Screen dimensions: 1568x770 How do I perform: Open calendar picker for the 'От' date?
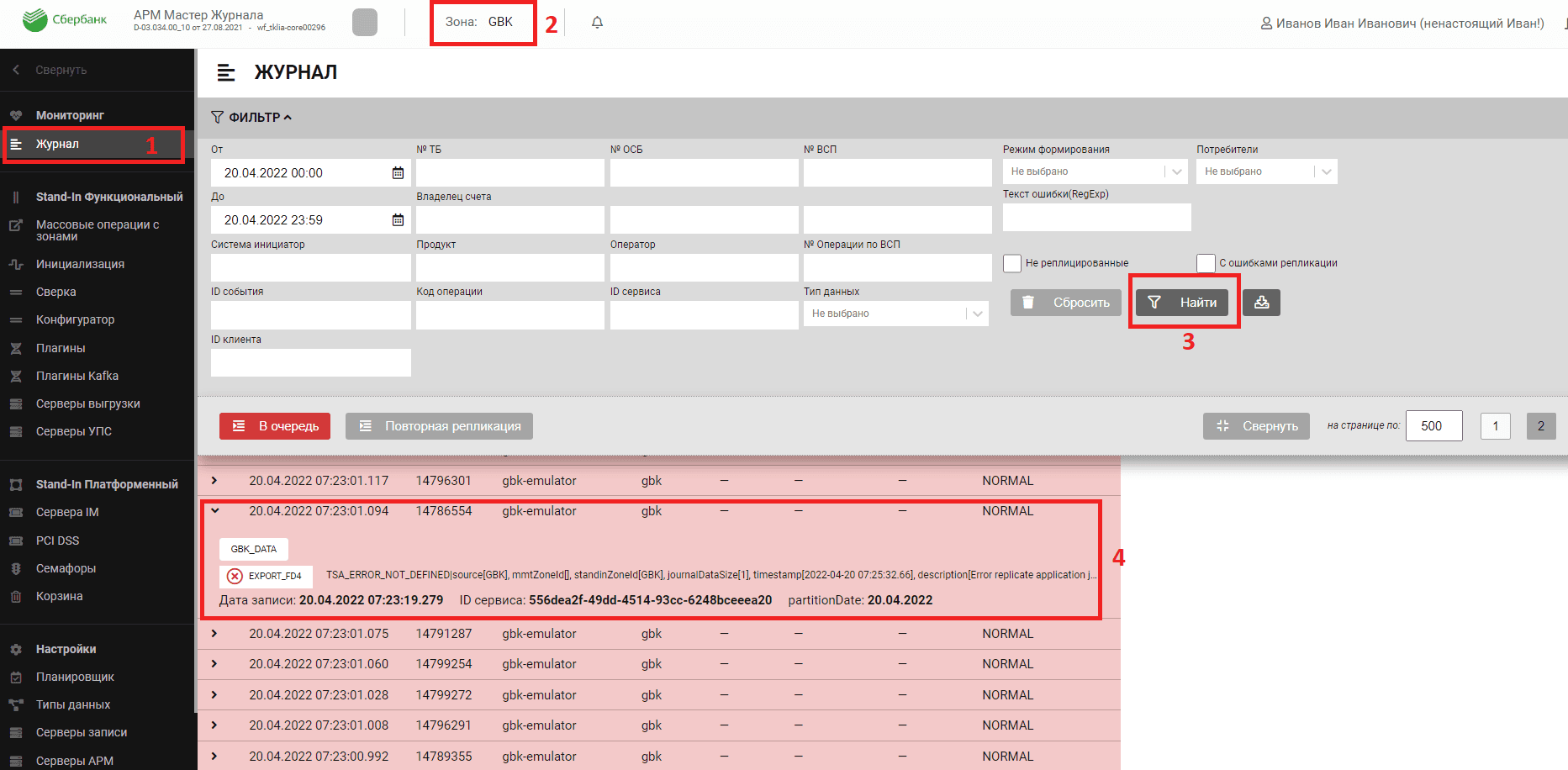[398, 173]
